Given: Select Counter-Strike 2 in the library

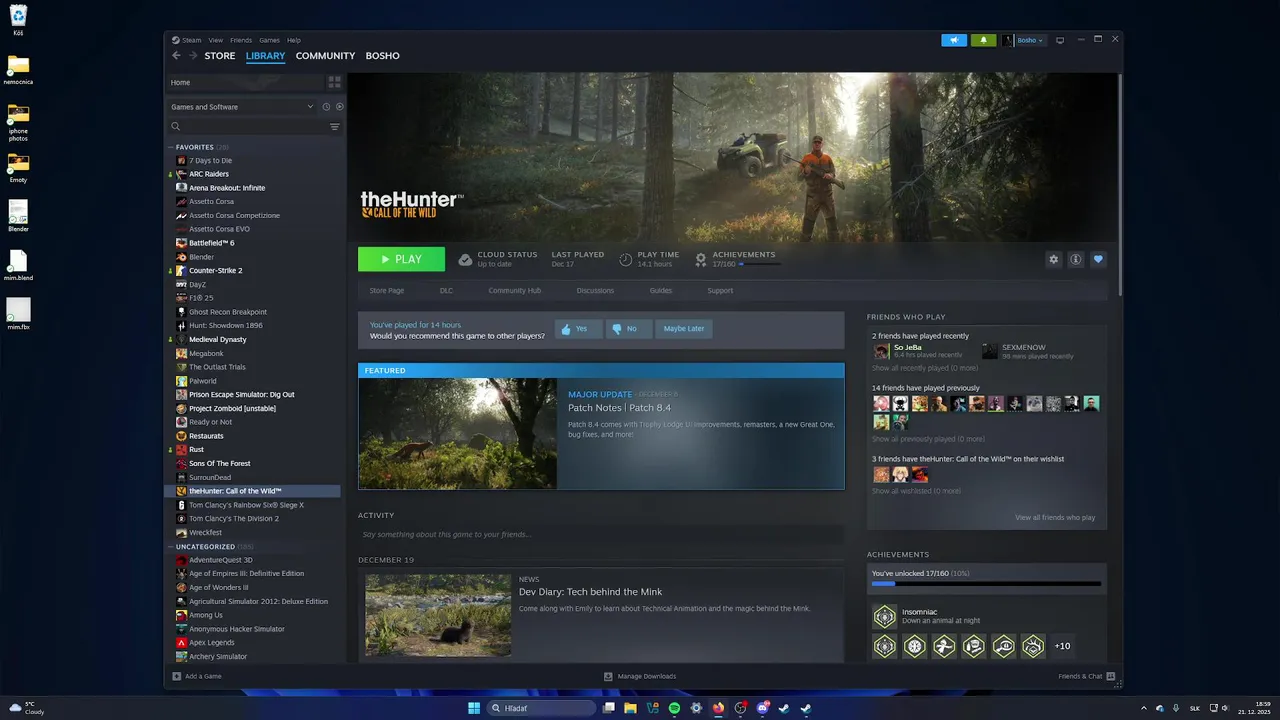Looking at the screenshot, I should (215, 270).
